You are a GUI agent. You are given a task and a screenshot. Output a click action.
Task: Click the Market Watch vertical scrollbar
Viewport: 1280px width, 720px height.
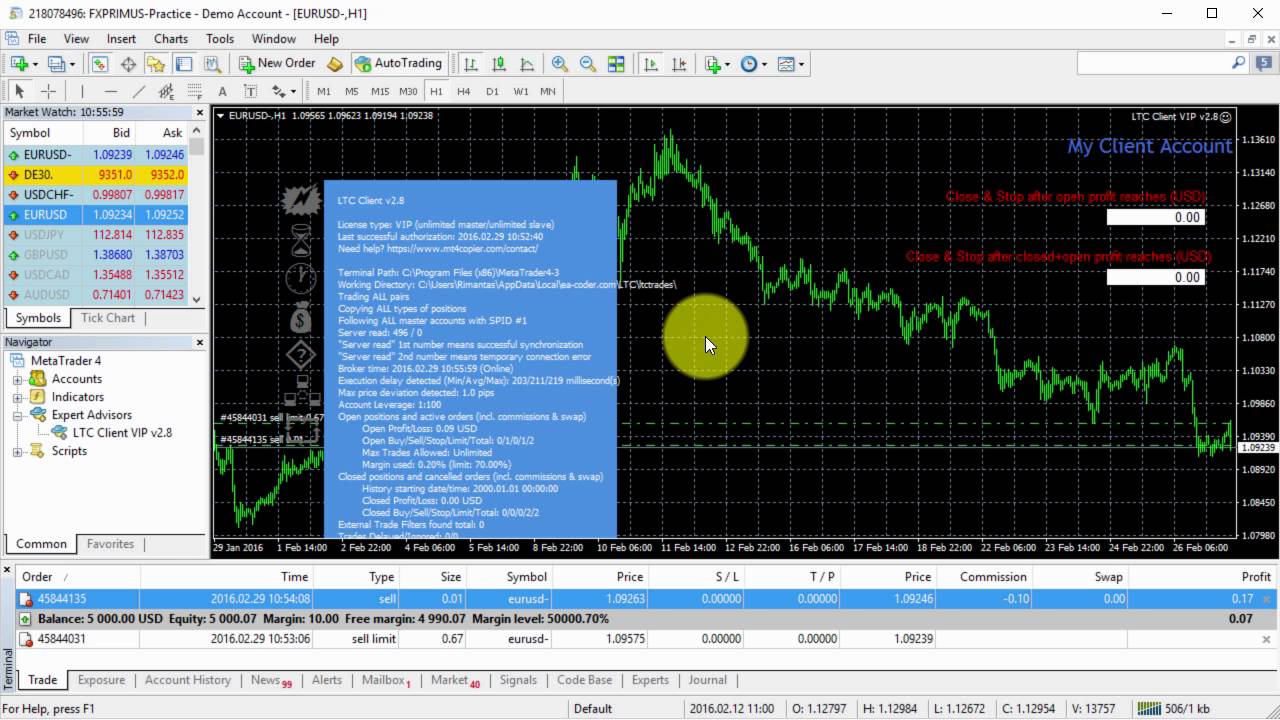pos(197,215)
